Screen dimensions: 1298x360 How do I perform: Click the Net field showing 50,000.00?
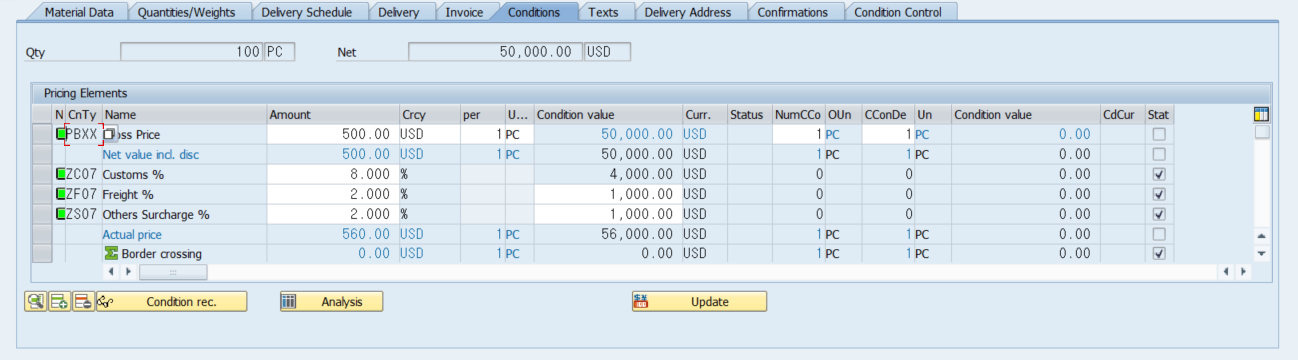click(495, 51)
